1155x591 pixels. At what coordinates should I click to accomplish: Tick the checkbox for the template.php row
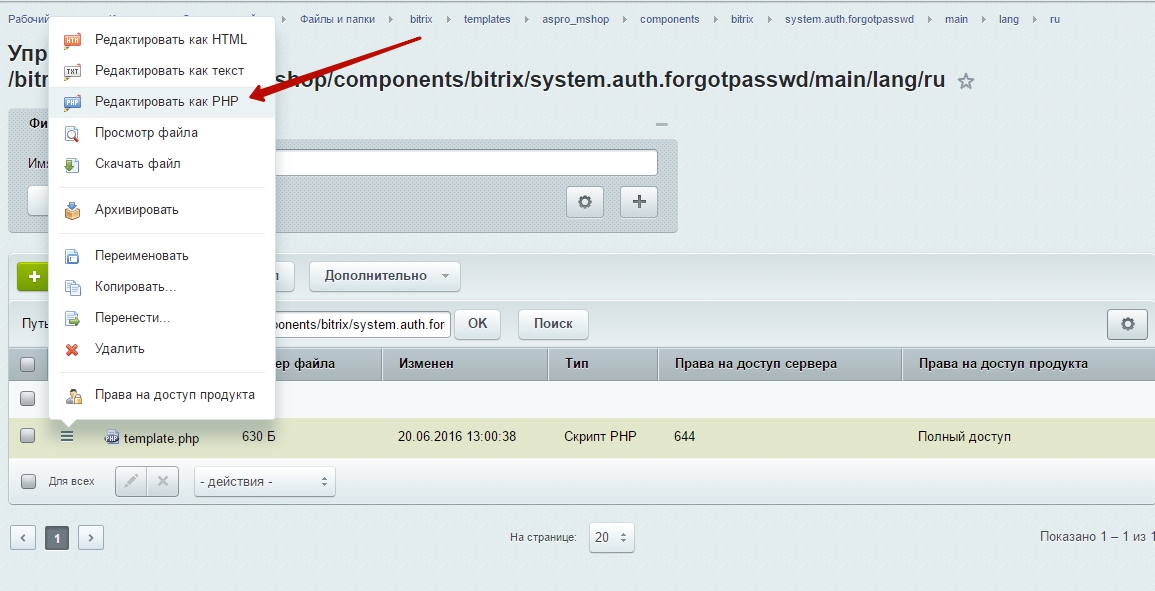28,436
